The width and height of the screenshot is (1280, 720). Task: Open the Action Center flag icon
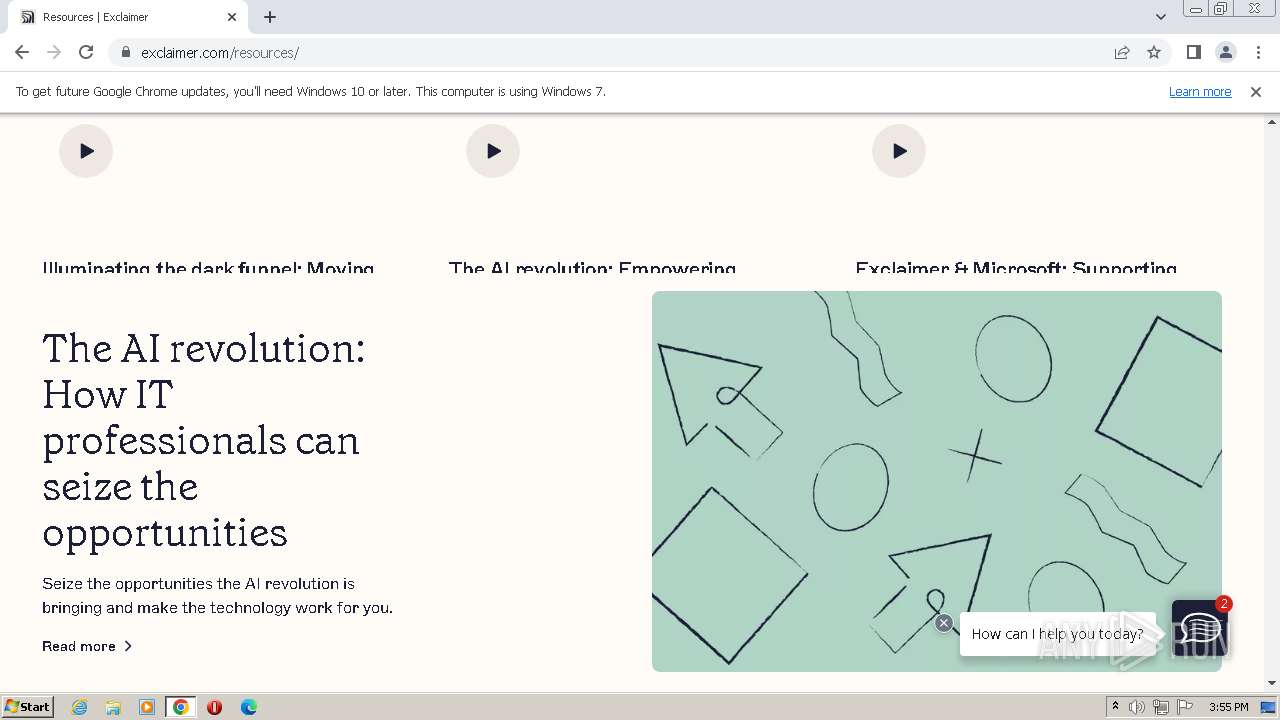click(x=1185, y=707)
